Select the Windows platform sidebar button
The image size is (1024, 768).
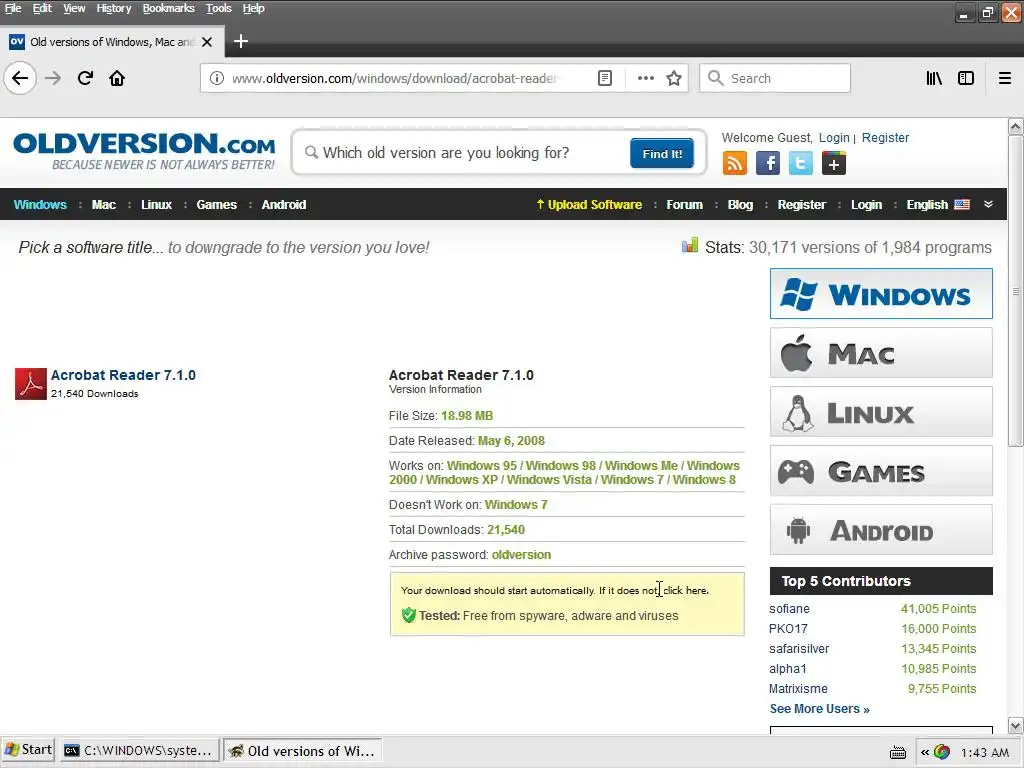[x=881, y=294]
